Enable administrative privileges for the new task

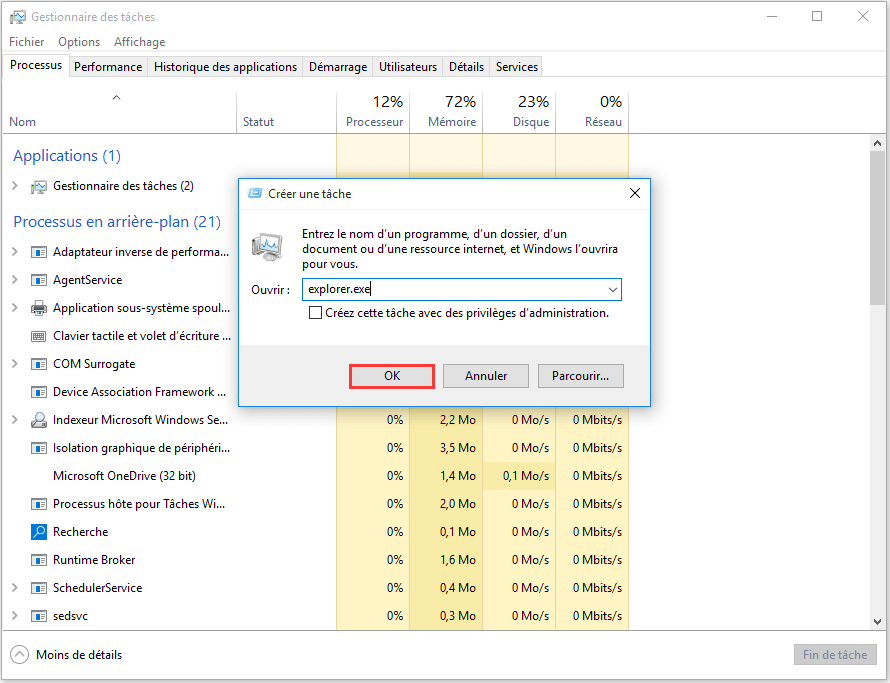315,311
